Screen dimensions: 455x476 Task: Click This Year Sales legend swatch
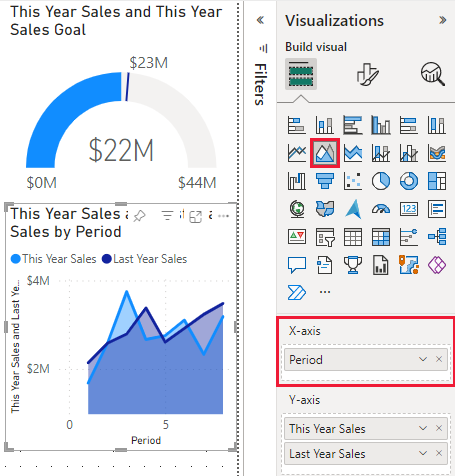coord(16,259)
